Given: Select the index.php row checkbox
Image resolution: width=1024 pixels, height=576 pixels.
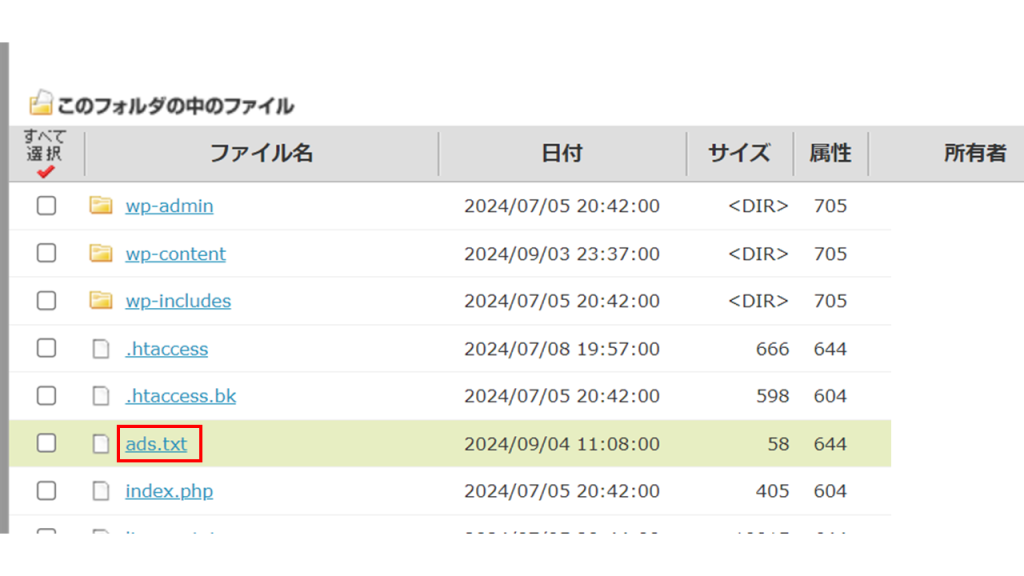Looking at the screenshot, I should coord(46,491).
